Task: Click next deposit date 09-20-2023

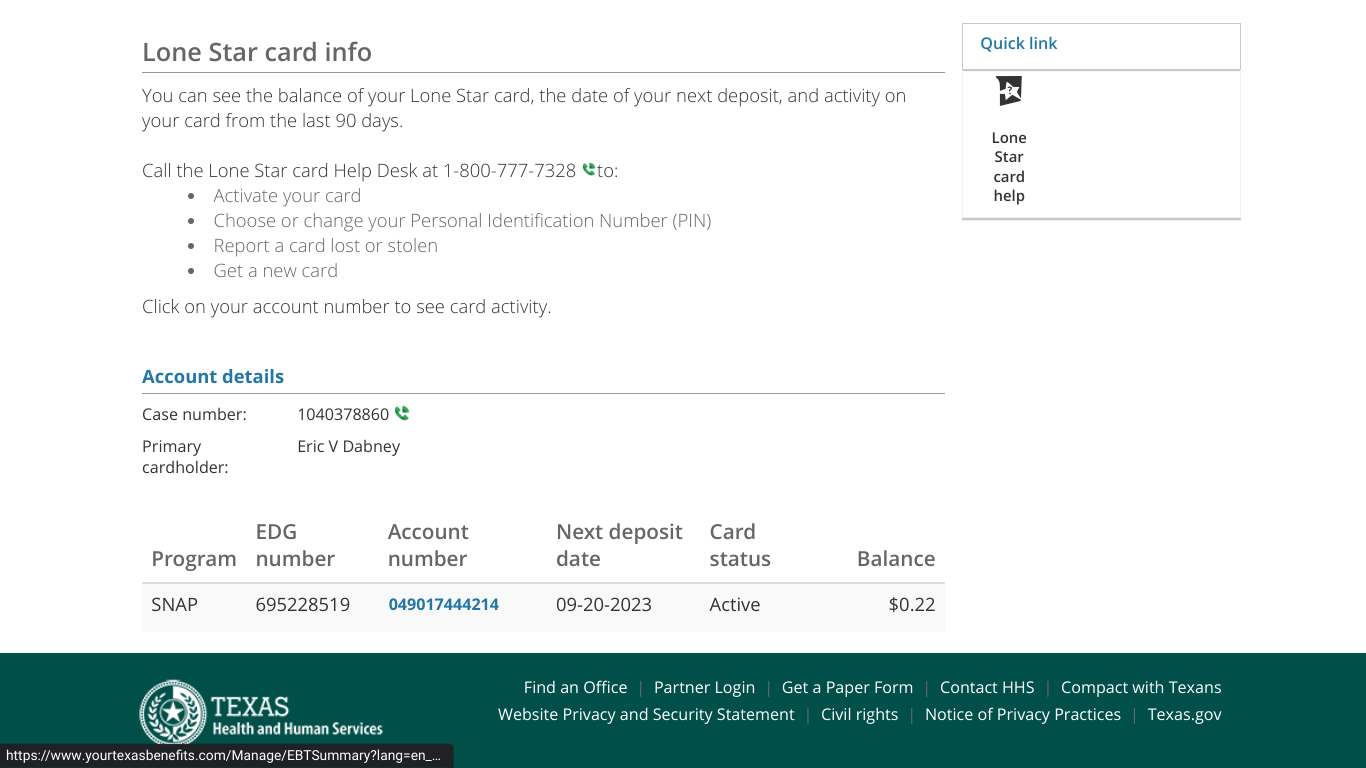Action: pyautogui.click(x=604, y=604)
